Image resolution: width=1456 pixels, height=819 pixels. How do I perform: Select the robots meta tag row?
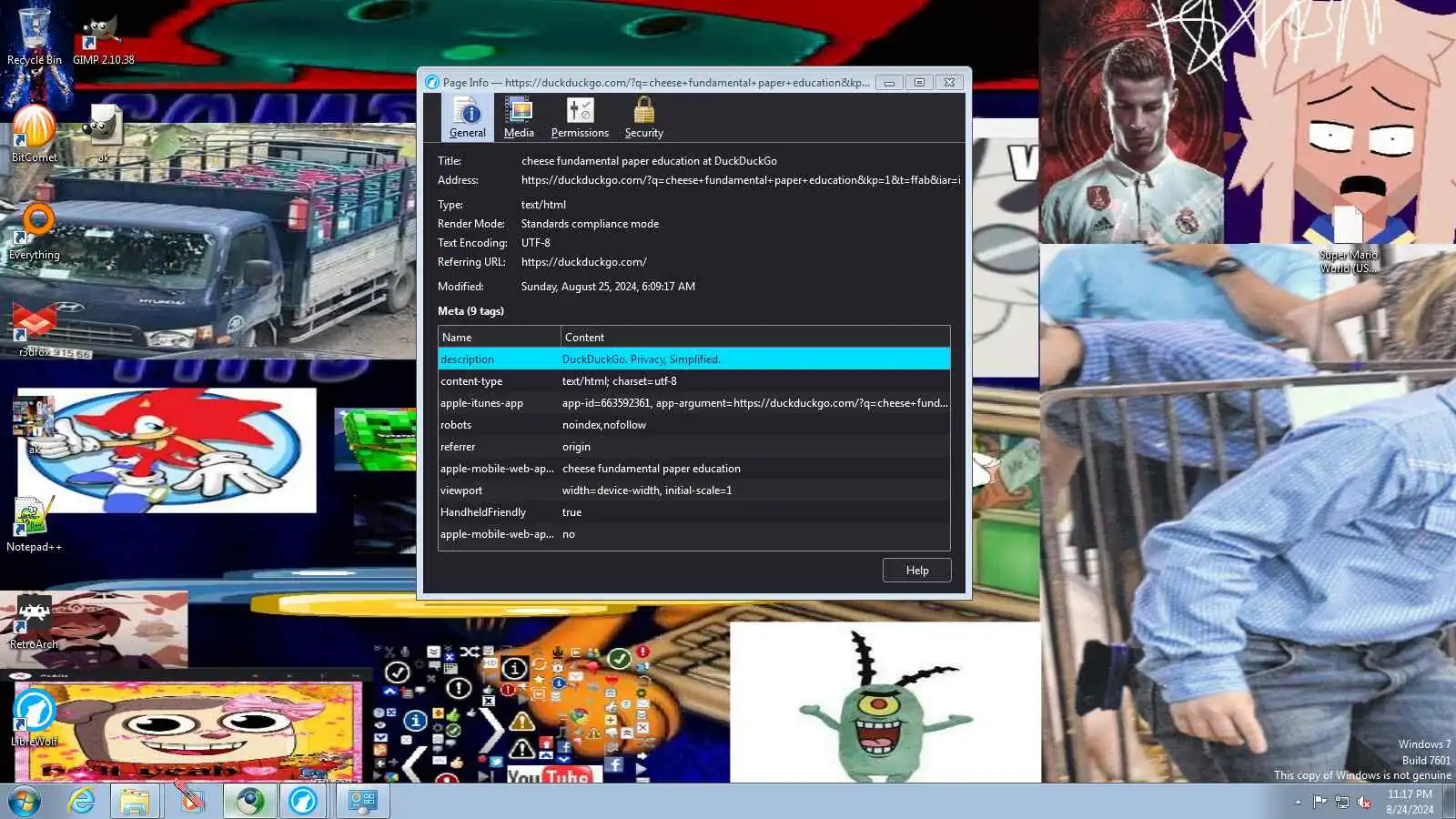694,425
